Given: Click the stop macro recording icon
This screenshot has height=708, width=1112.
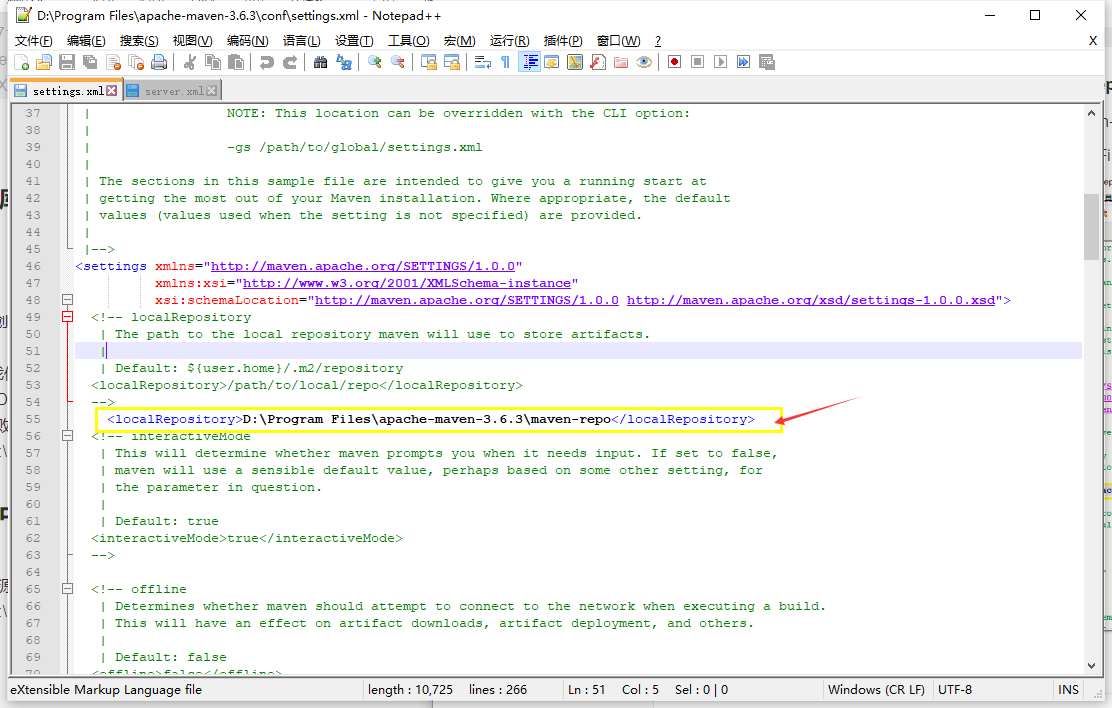Looking at the screenshot, I should pyautogui.click(x=697, y=62).
